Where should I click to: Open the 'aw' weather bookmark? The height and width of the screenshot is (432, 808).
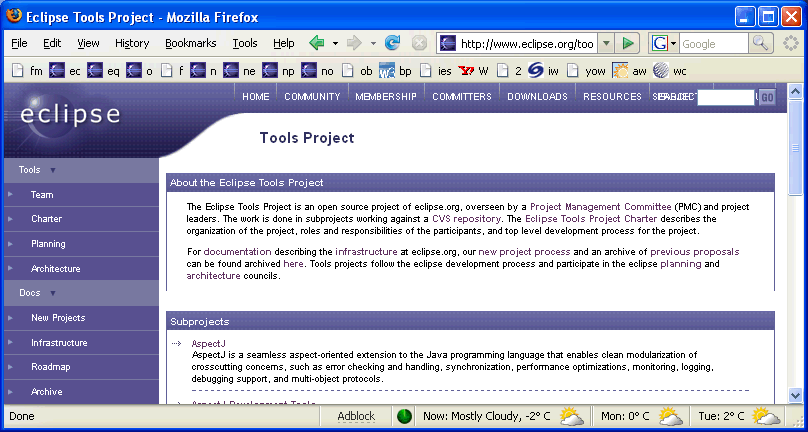click(x=629, y=71)
